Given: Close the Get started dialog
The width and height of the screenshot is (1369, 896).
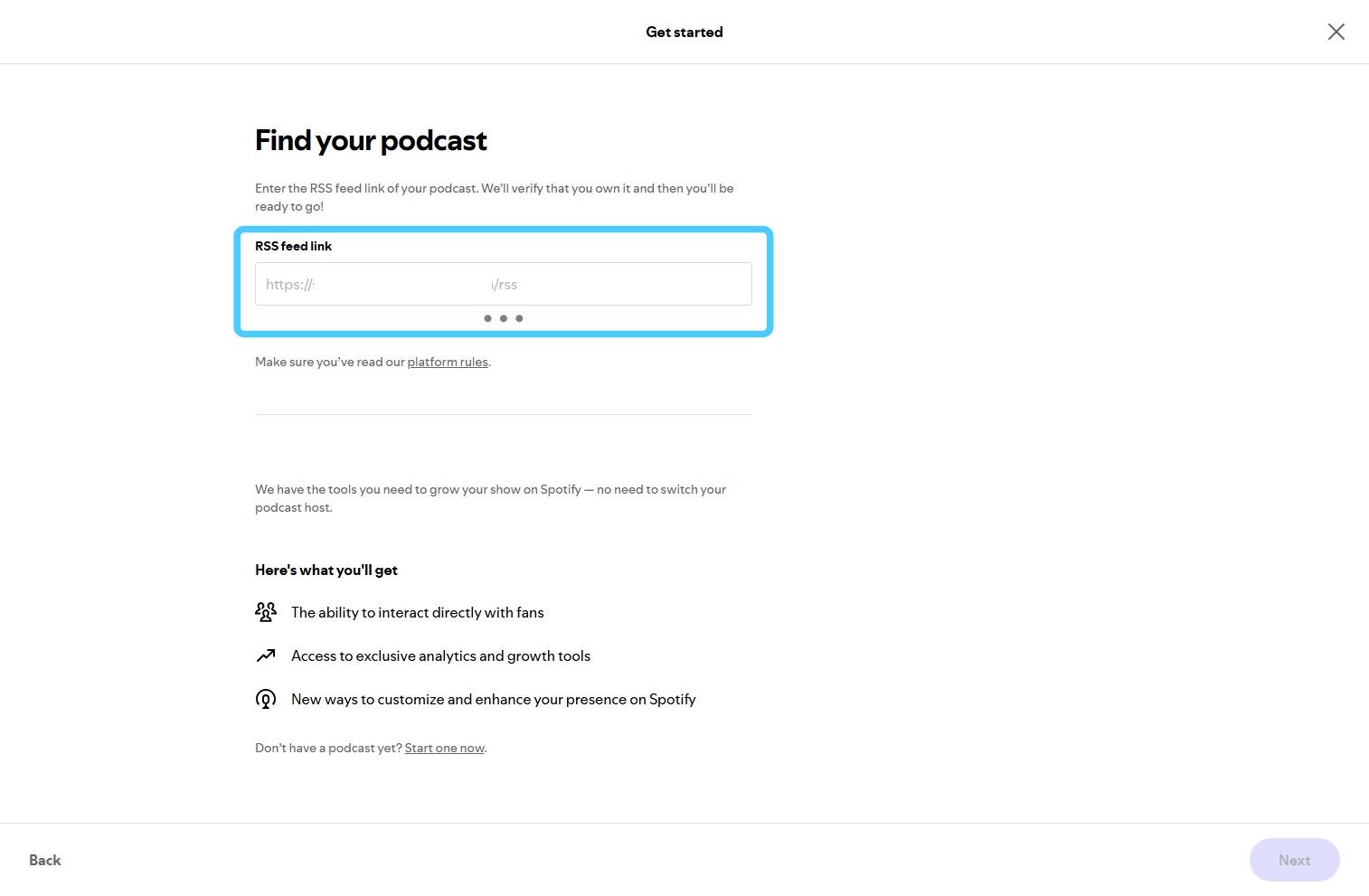Looking at the screenshot, I should [x=1336, y=32].
